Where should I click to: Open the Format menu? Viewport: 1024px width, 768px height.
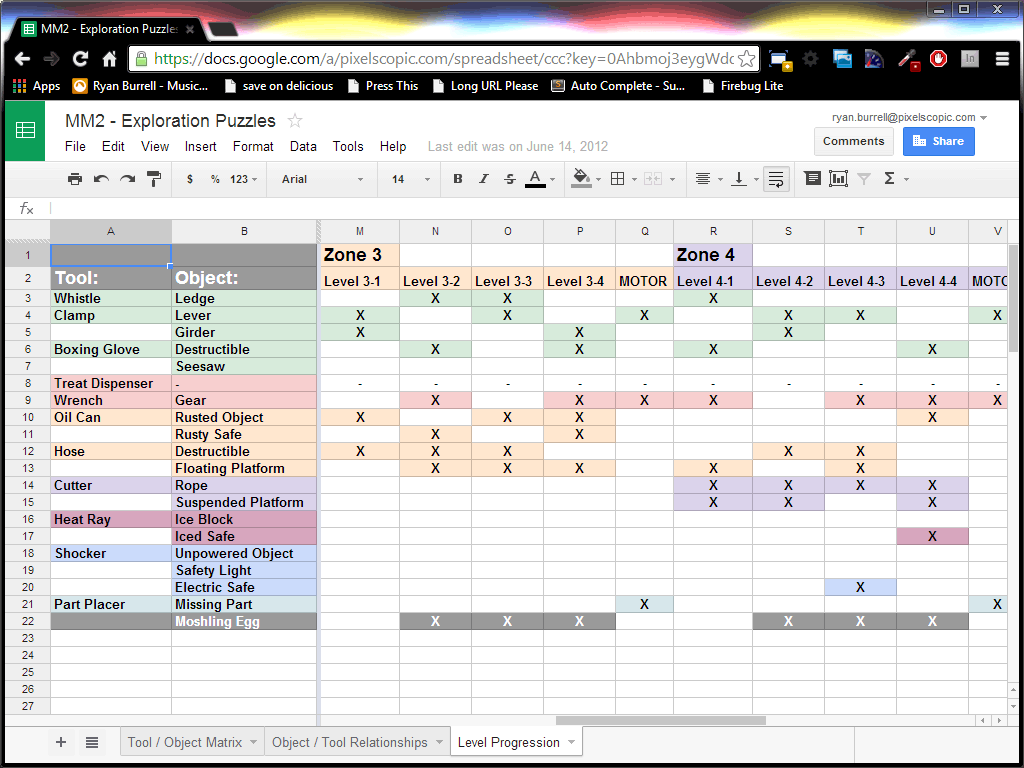click(x=253, y=146)
